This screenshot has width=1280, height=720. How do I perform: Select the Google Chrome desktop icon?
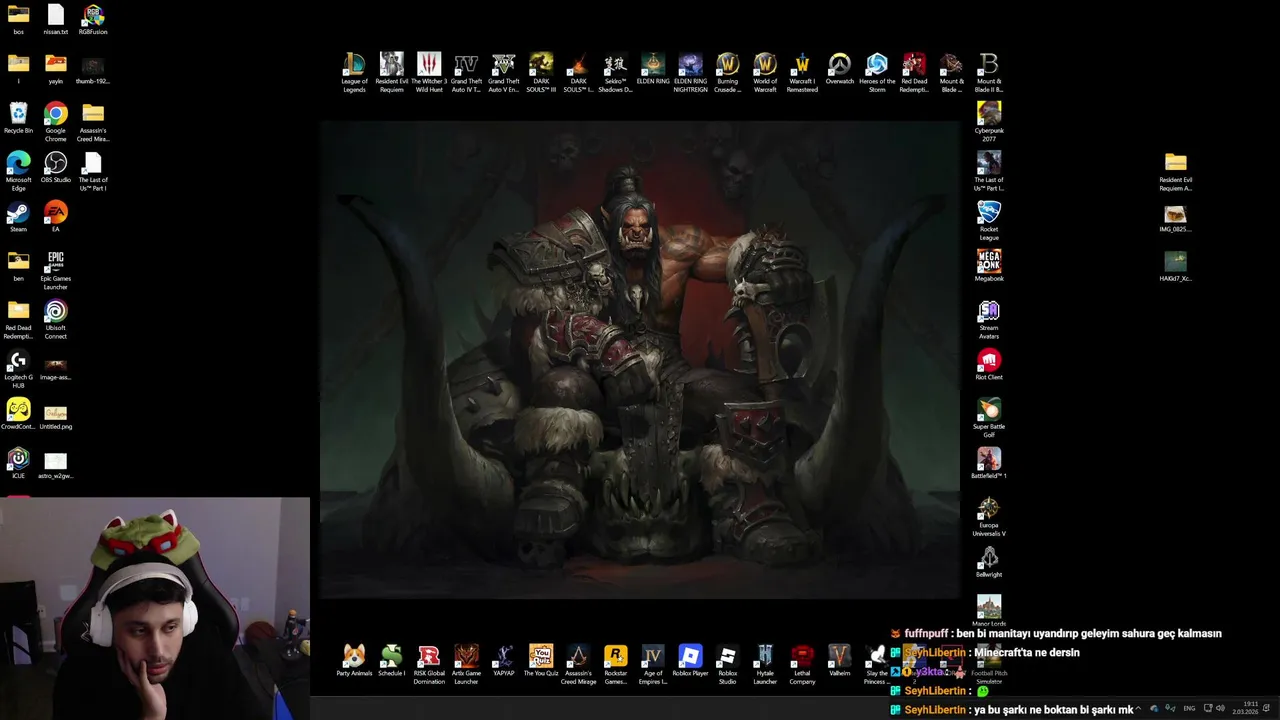point(56,121)
